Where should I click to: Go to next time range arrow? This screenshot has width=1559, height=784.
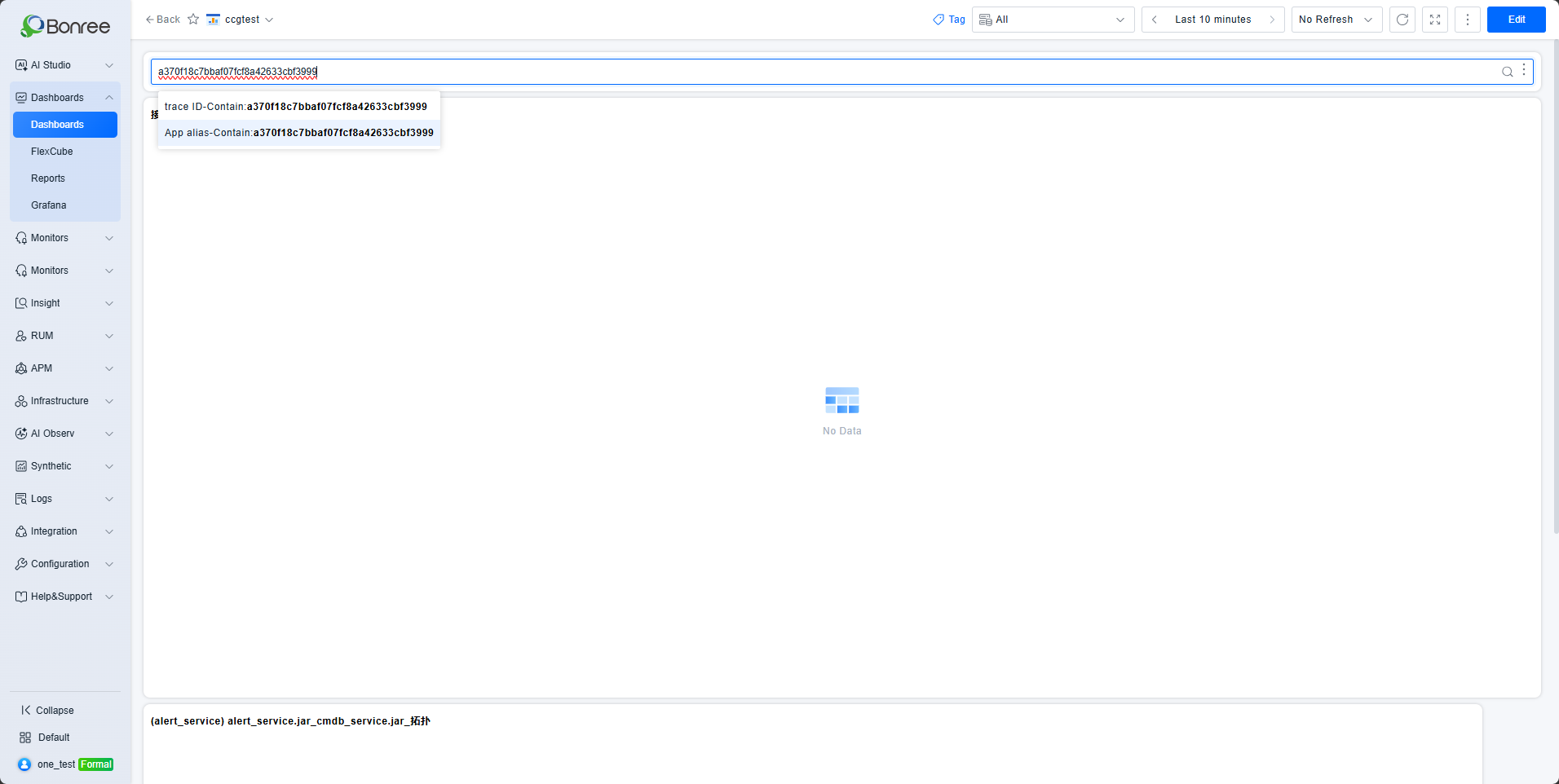[x=1272, y=20]
